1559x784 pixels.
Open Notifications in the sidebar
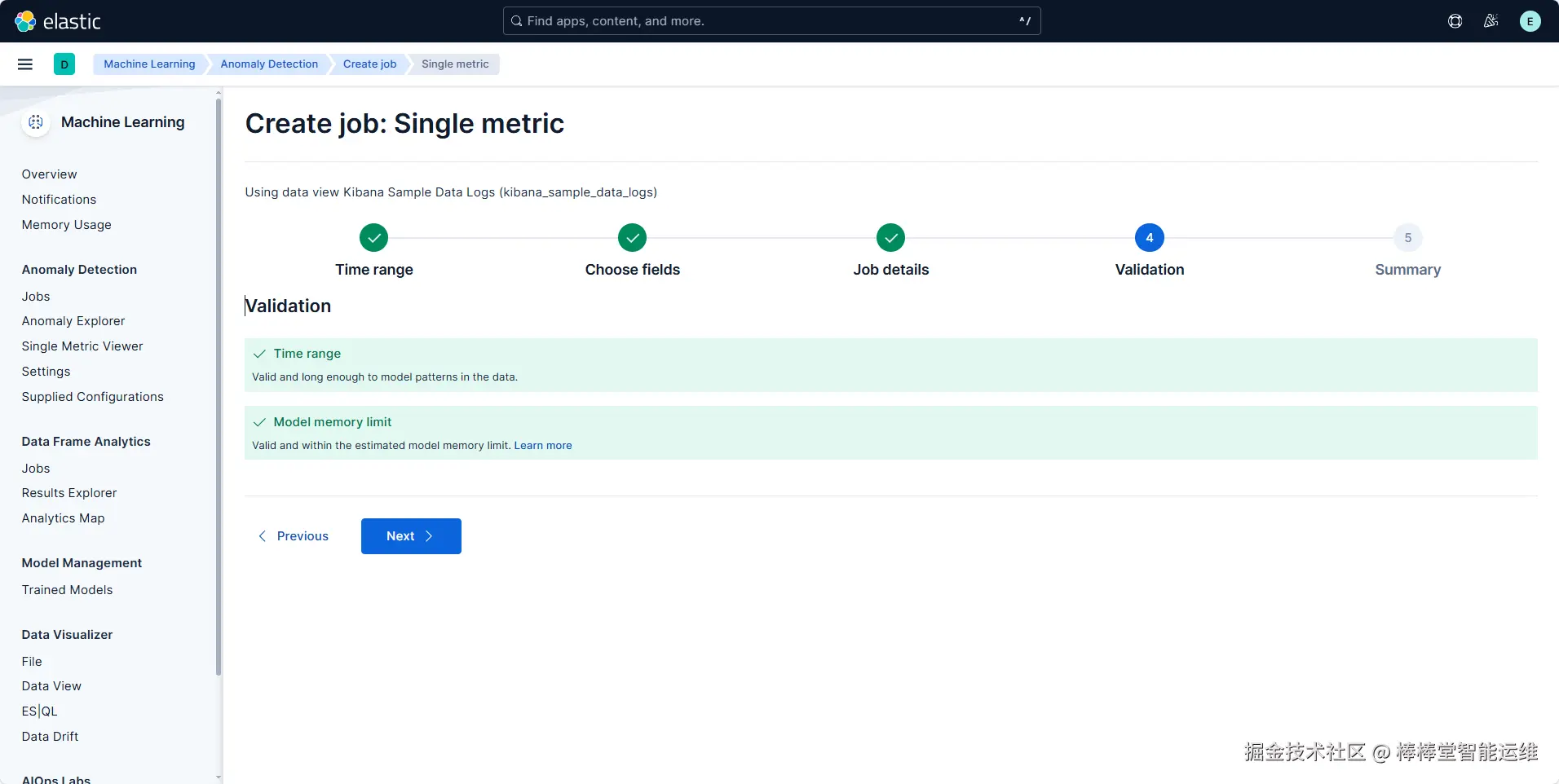click(59, 200)
